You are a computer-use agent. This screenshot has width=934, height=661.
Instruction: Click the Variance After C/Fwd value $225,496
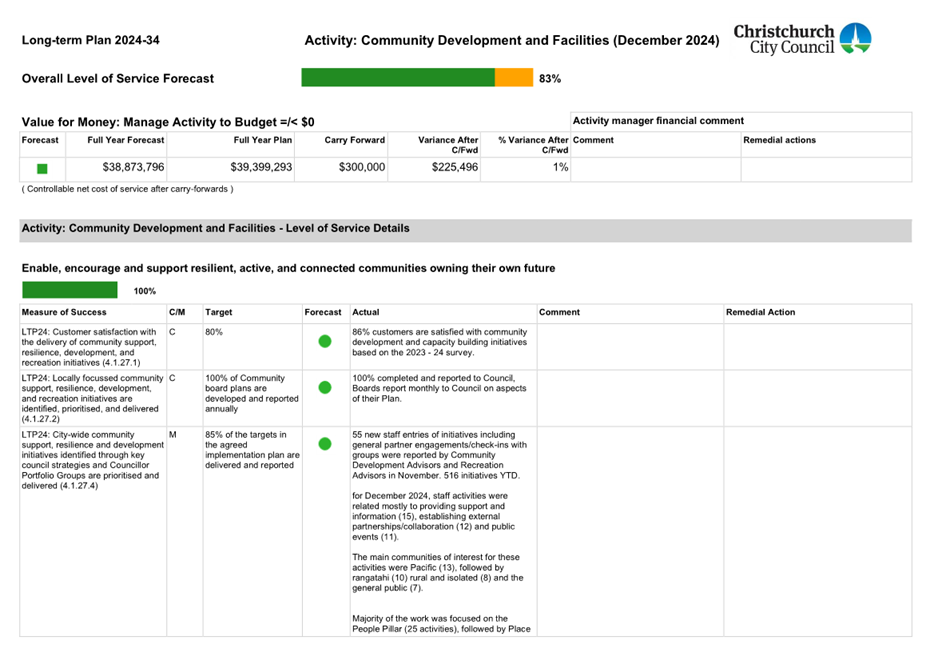[x=454, y=168]
